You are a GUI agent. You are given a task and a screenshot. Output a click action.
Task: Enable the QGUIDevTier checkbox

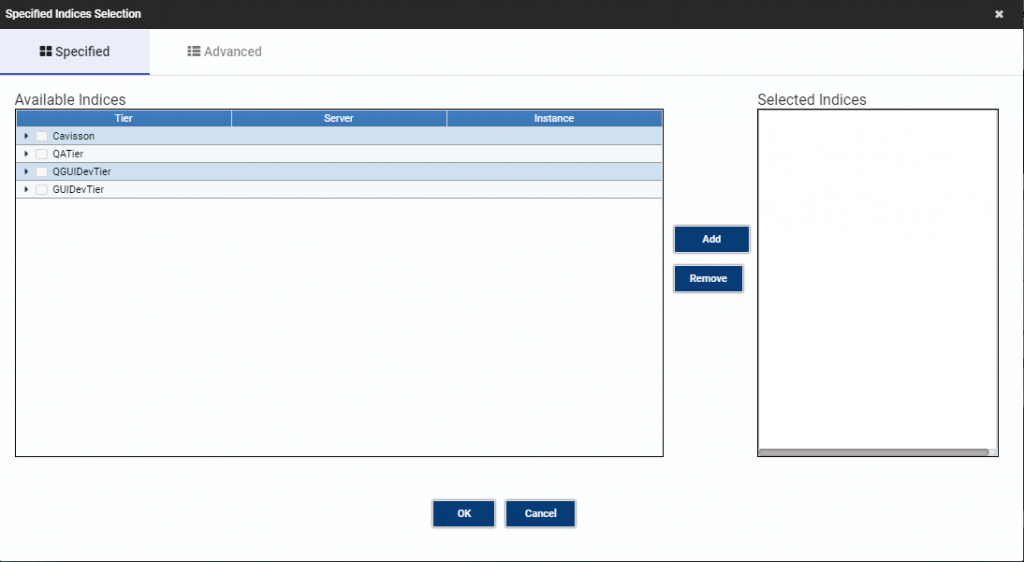(x=41, y=172)
